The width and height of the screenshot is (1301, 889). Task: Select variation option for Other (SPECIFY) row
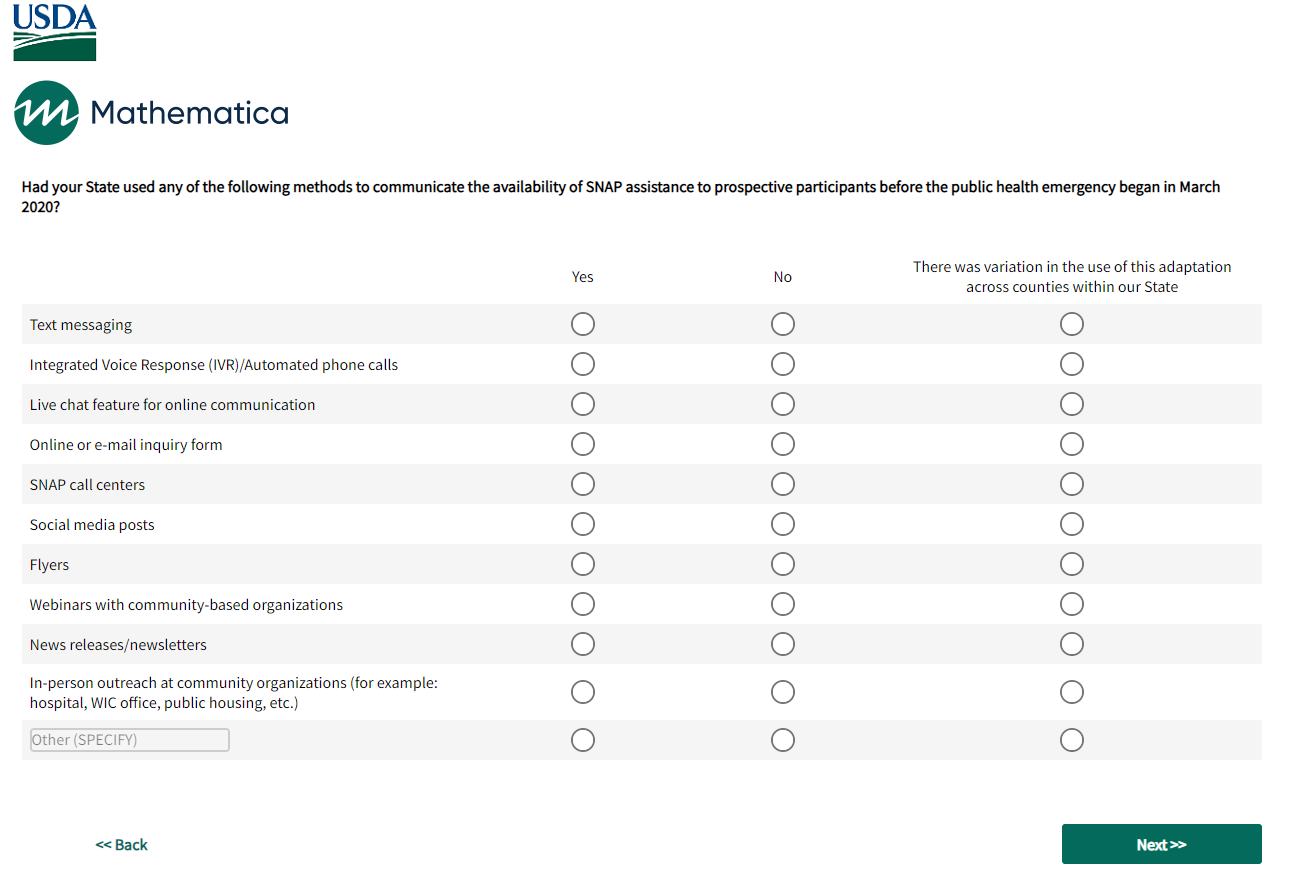point(1072,740)
